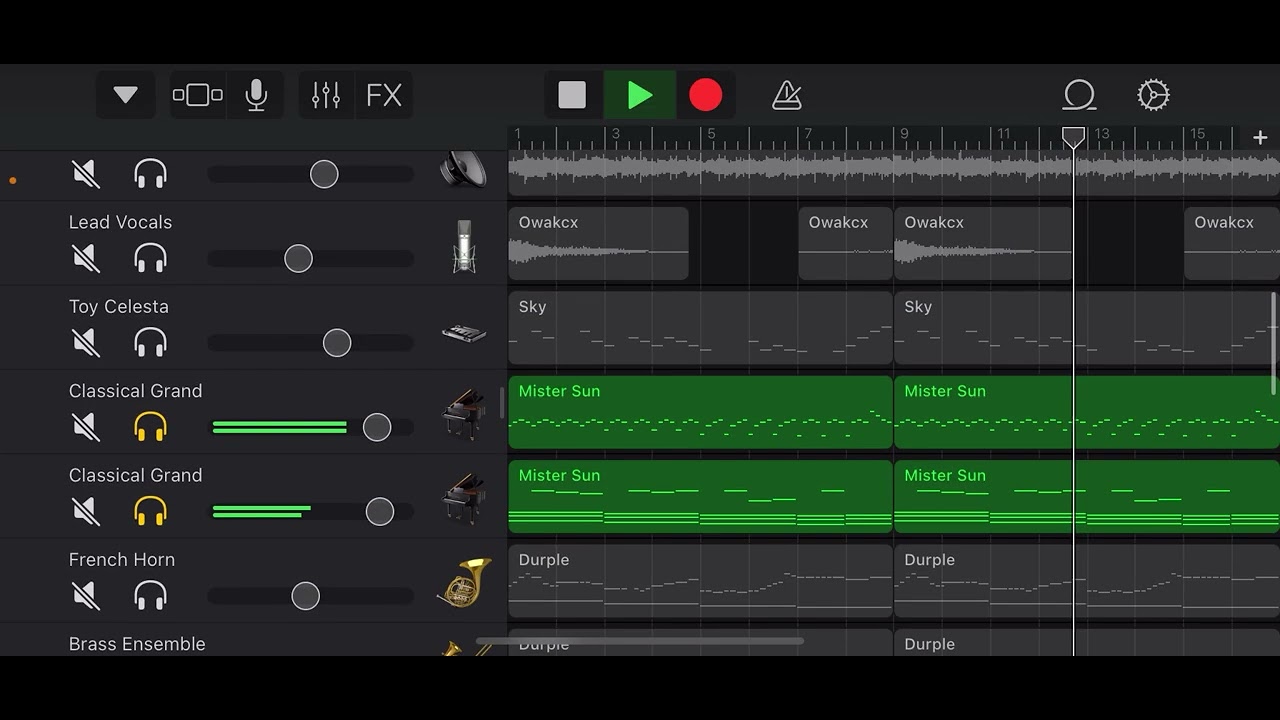This screenshot has width=1280, height=720.
Task: Click the track header resize handle
Action: tap(502, 402)
